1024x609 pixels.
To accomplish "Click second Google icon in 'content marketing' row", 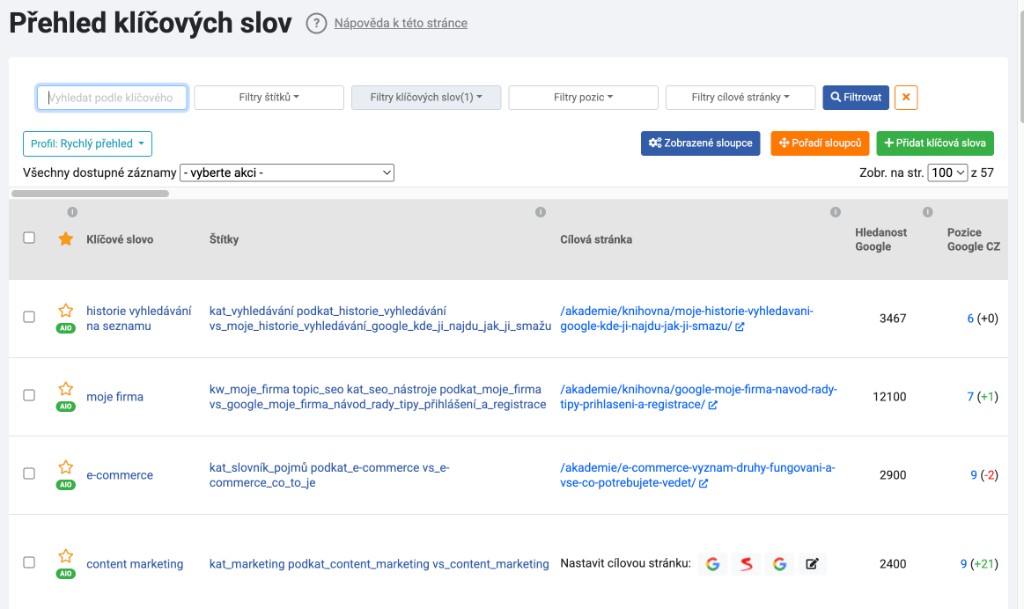I will tap(779, 564).
